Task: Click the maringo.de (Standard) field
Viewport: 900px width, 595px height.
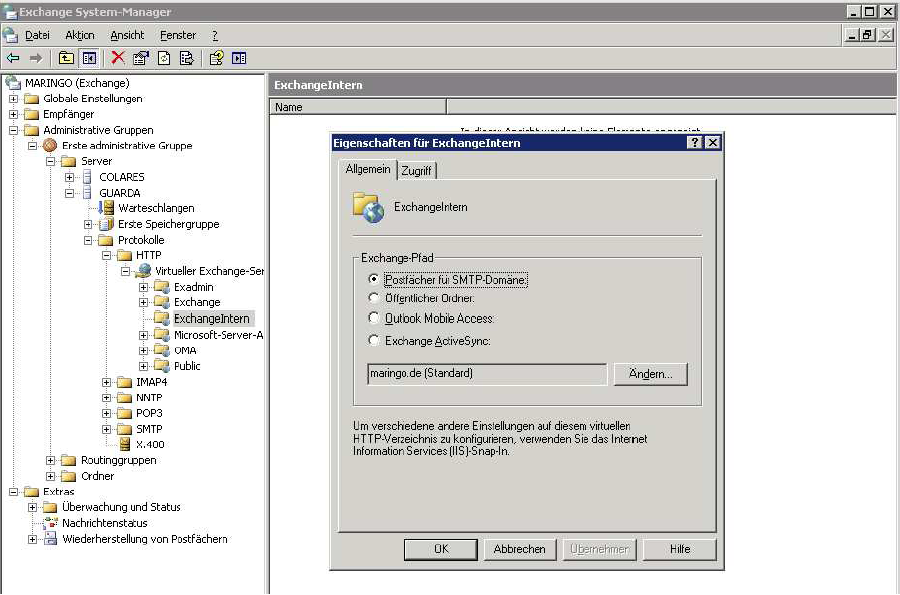Action: pyautogui.click(x=487, y=374)
